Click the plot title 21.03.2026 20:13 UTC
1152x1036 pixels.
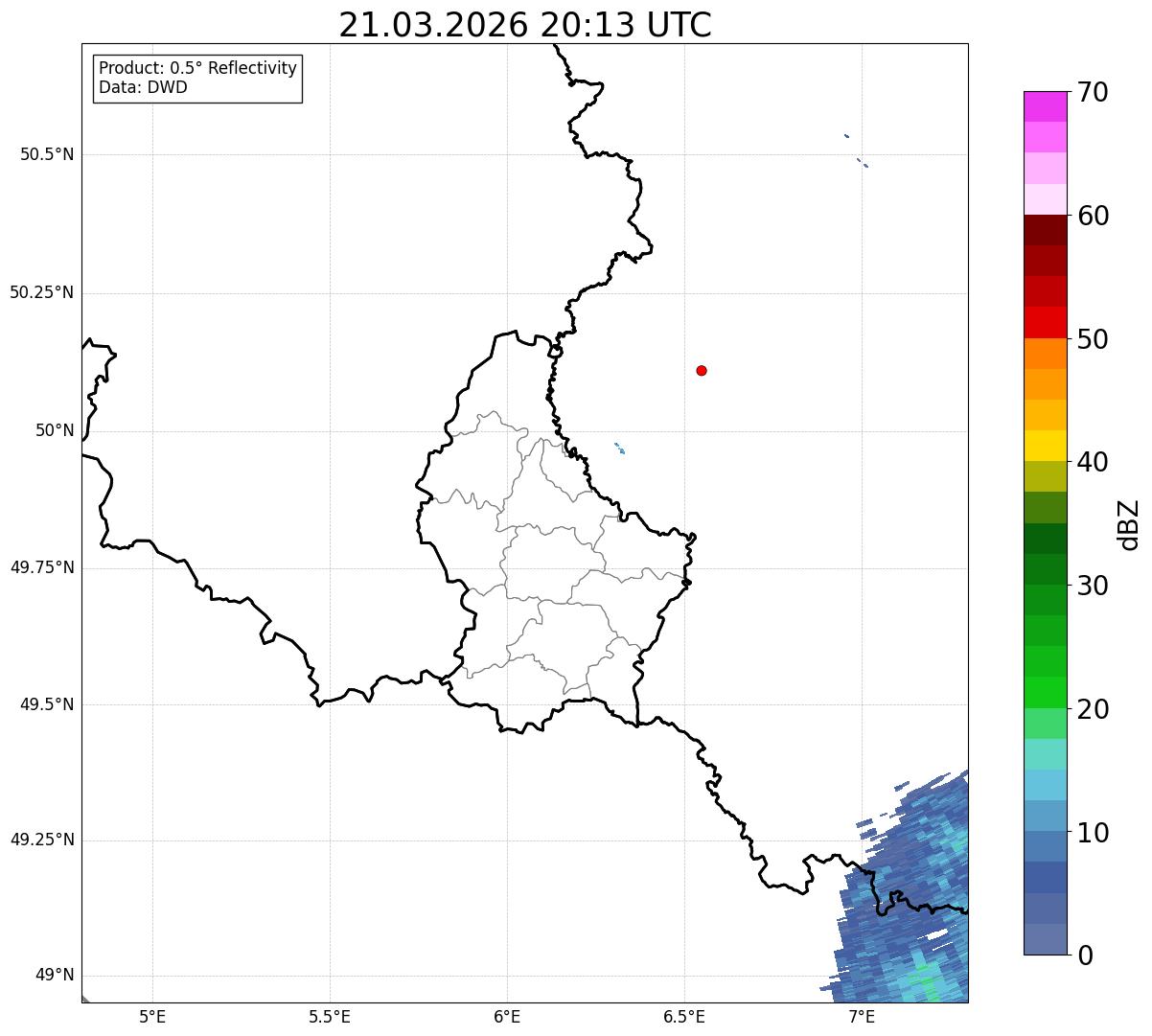(525, 25)
